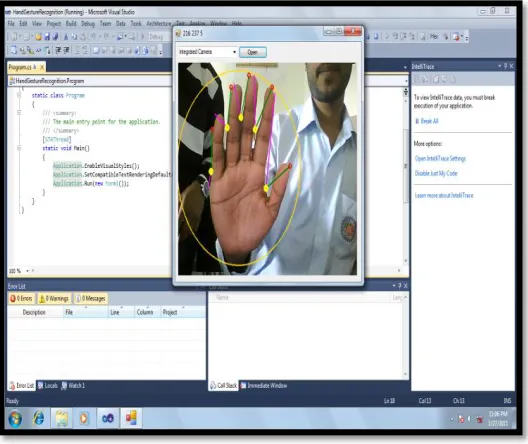Screen dimensions: 528x444
Task: Select the Call Stack tab
Action: [x=224, y=385]
